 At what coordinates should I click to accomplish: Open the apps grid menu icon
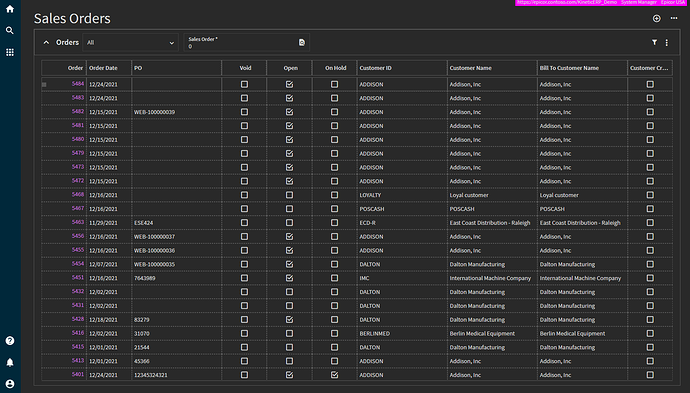click(x=10, y=52)
